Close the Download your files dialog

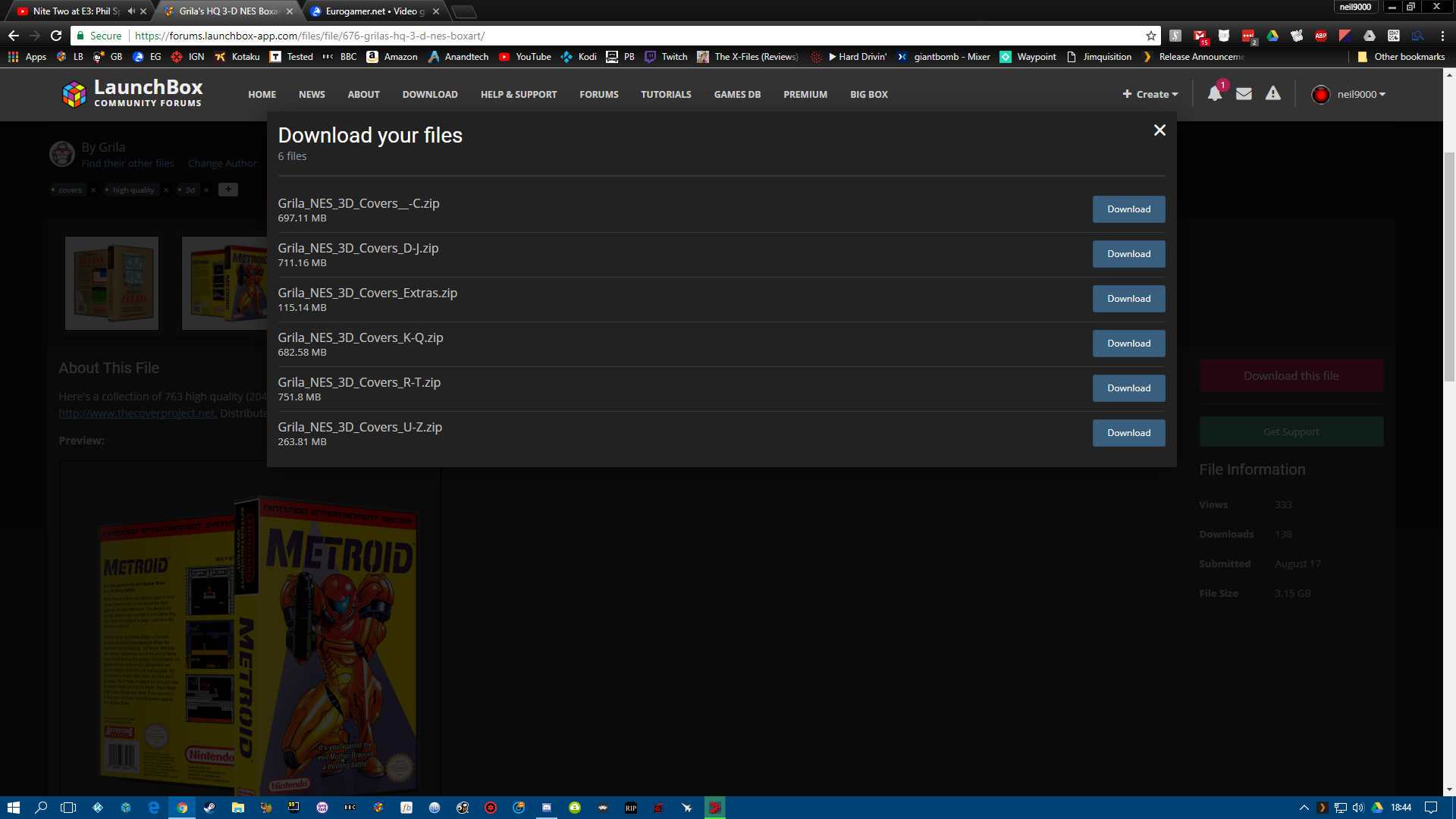1159,130
